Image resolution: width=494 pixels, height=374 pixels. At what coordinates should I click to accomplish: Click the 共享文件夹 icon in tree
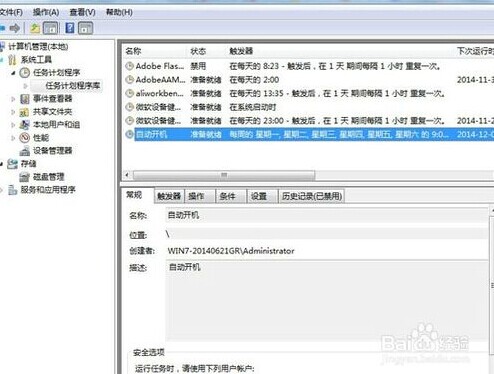25,112
